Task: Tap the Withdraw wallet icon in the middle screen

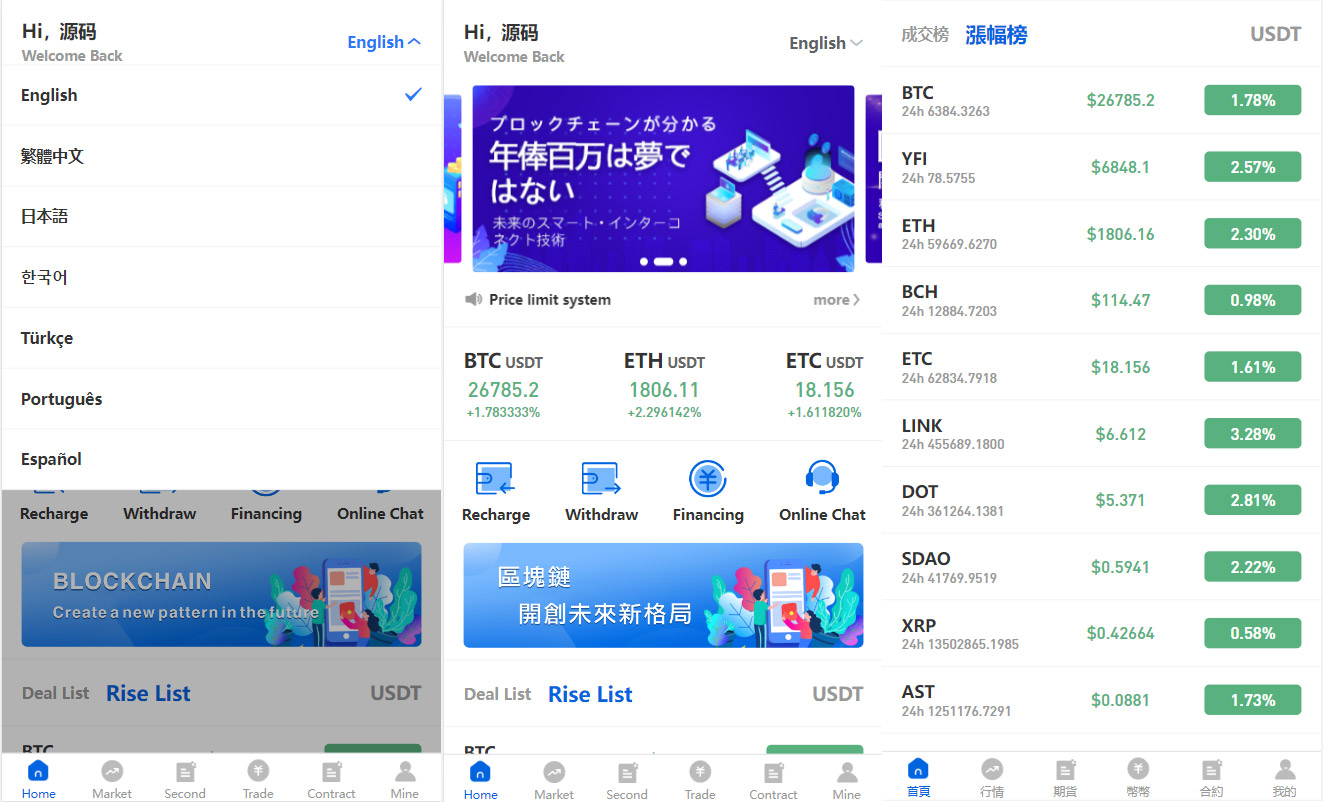Action: 601,479
